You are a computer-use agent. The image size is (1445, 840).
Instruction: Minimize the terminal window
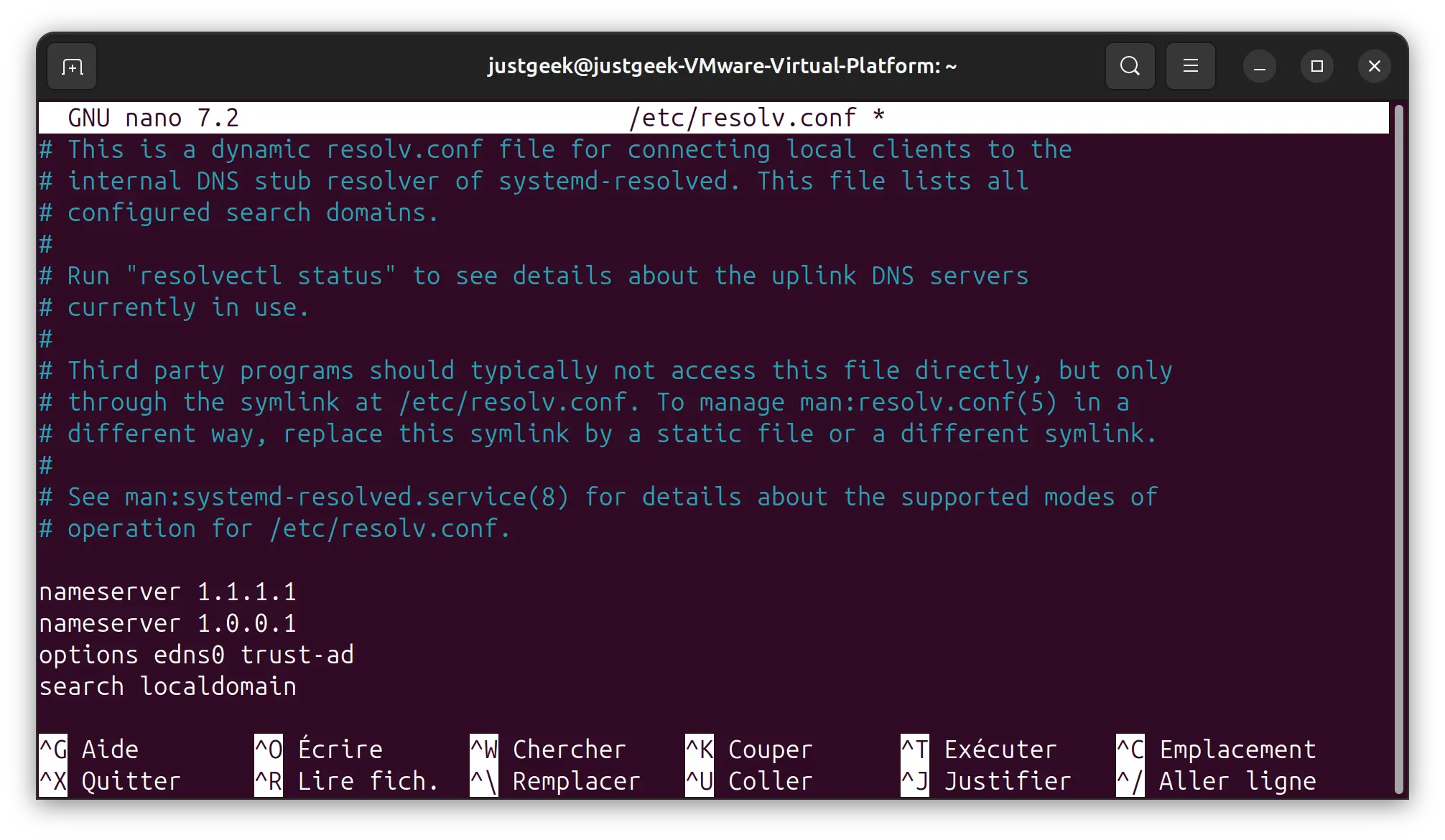tap(1260, 67)
